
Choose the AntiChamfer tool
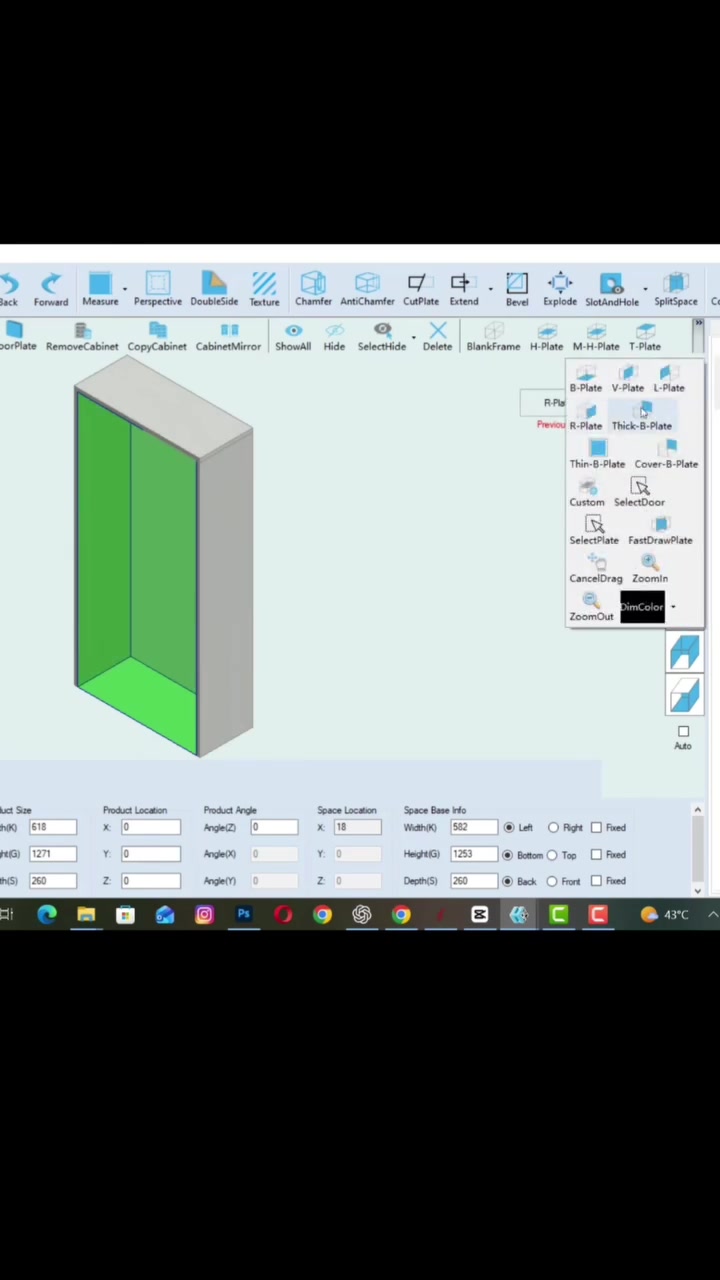click(x=367, y=289)
